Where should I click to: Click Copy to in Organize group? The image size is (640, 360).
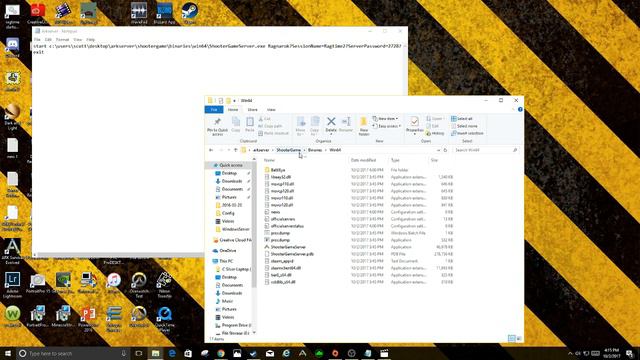(315, 126)
